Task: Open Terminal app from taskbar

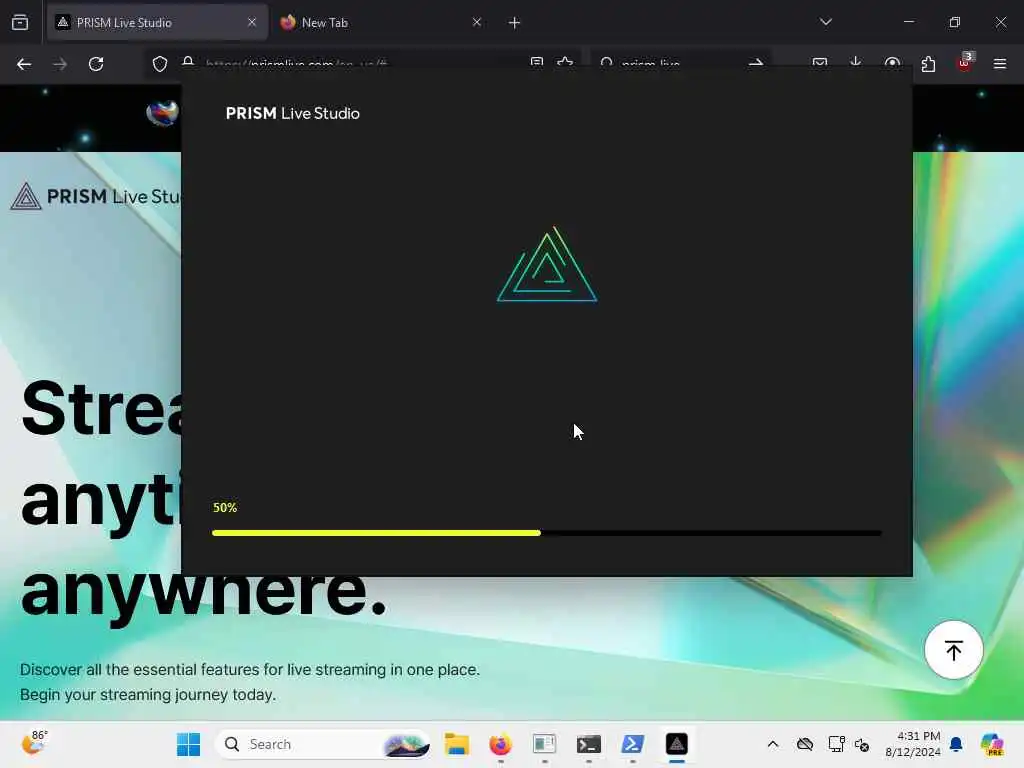Action: (588, 744)
